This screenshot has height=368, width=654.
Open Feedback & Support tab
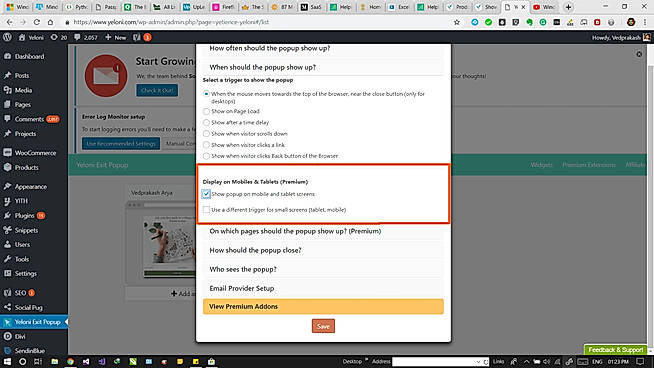tap(616, 350)
